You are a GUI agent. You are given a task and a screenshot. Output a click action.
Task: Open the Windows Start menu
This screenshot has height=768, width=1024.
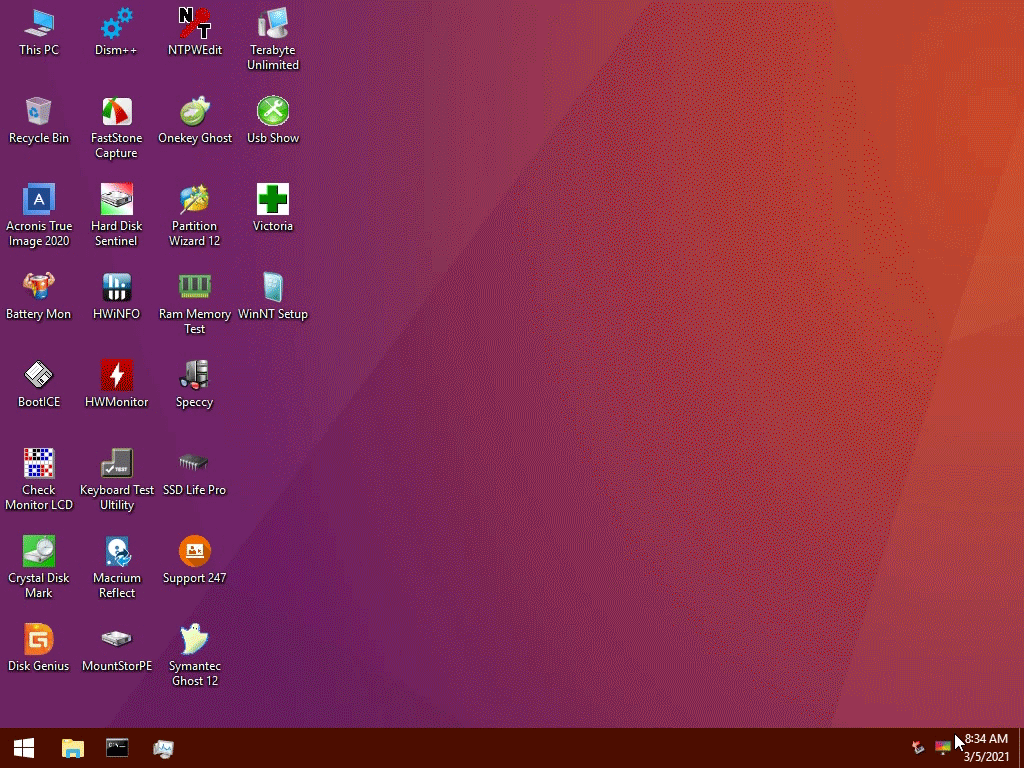coord(24,748)
